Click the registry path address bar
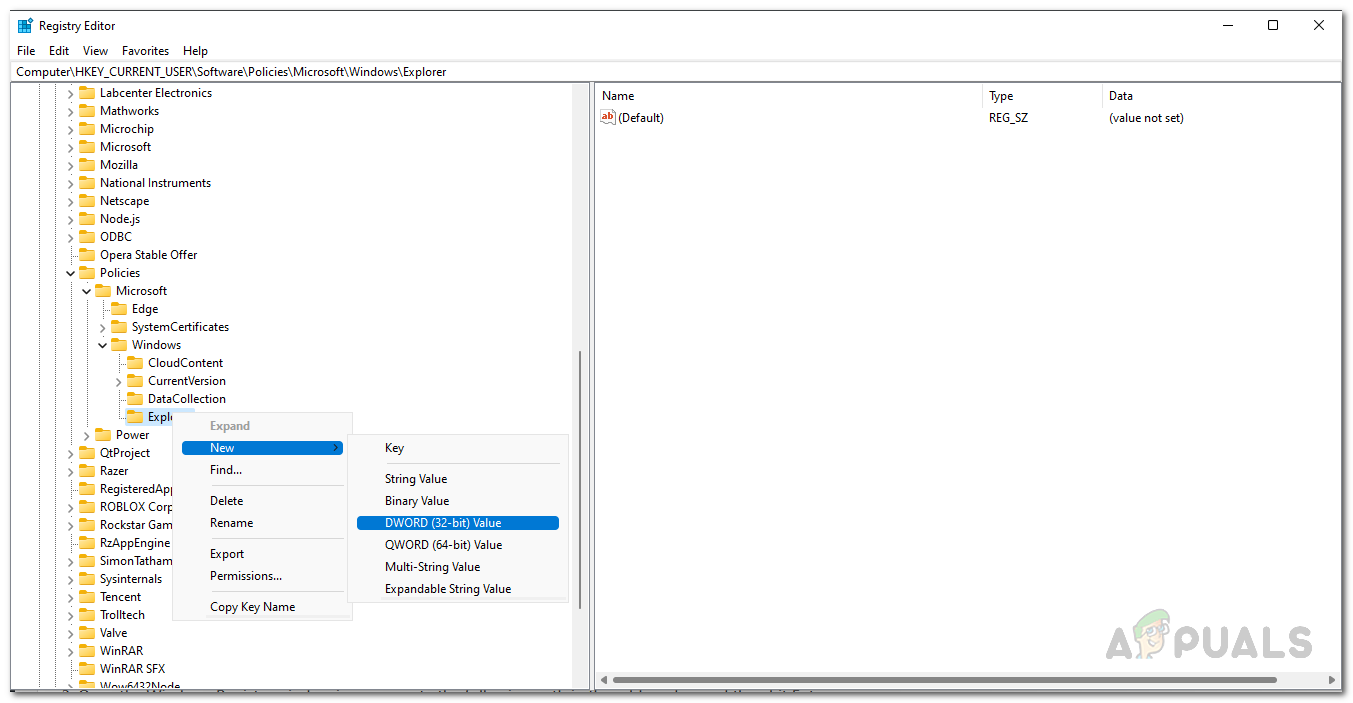 (x=676, y=72)
